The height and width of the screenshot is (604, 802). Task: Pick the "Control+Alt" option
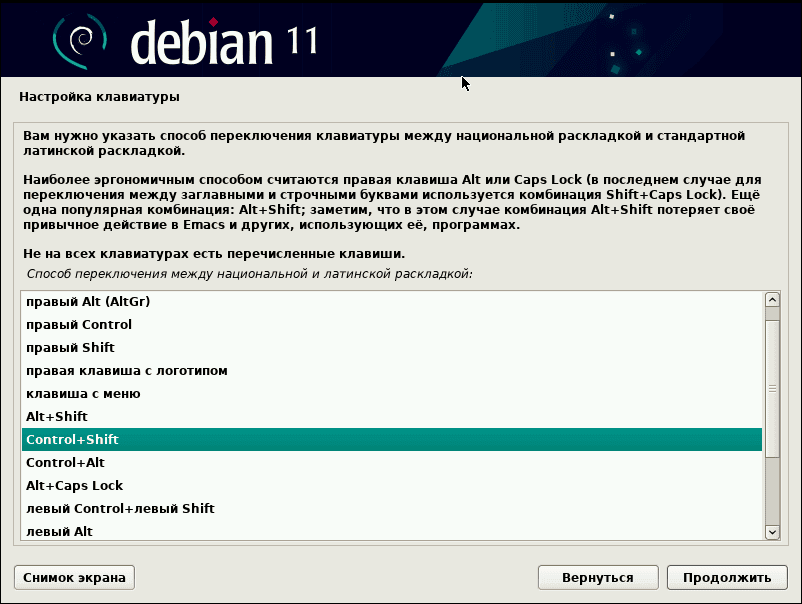[392, 463]
